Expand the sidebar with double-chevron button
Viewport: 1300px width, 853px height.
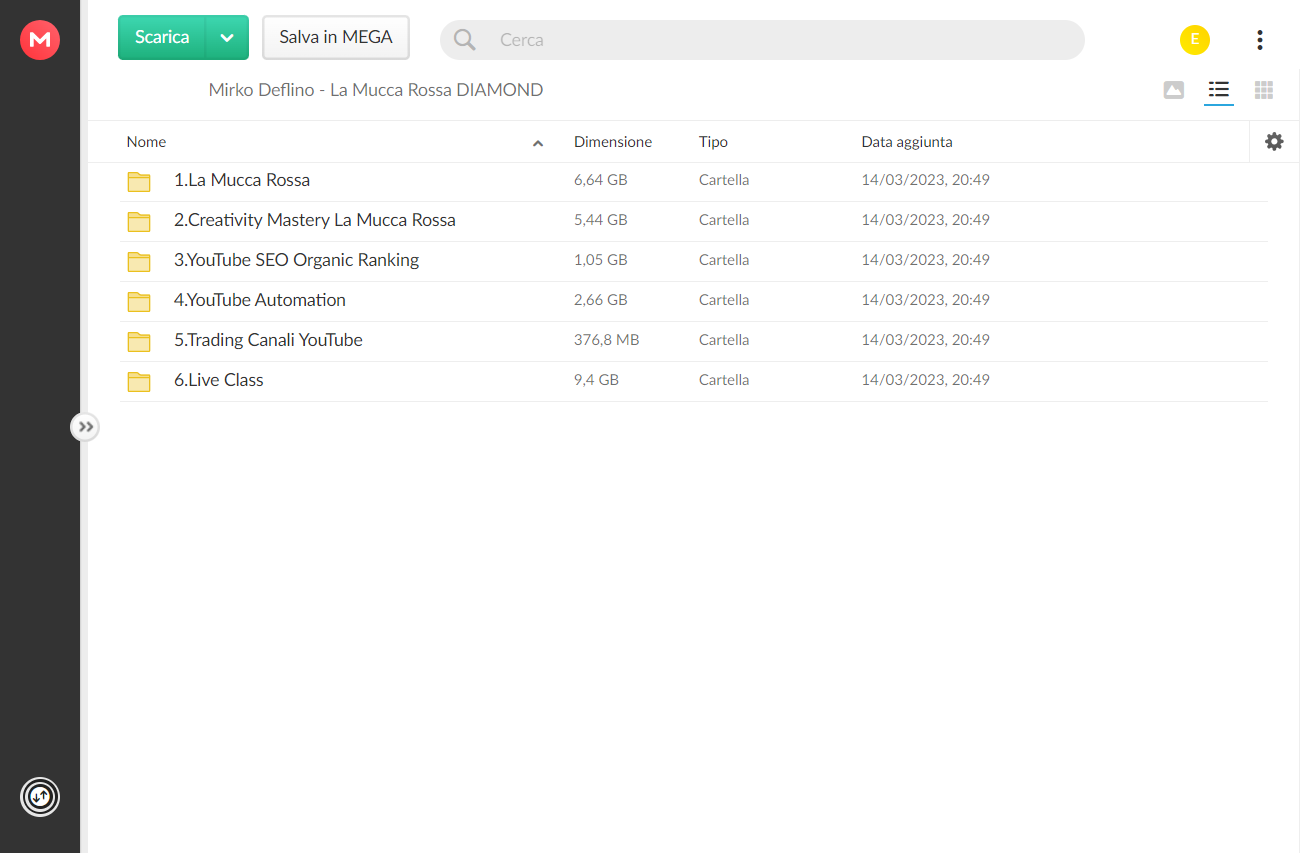click(x=86, y=427)
